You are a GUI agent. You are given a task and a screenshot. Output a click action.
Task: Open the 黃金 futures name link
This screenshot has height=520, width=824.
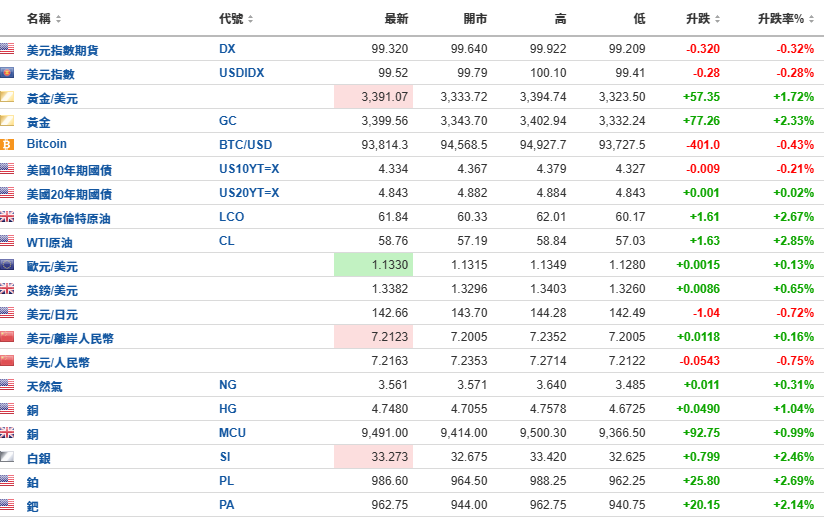click(38, 122)
